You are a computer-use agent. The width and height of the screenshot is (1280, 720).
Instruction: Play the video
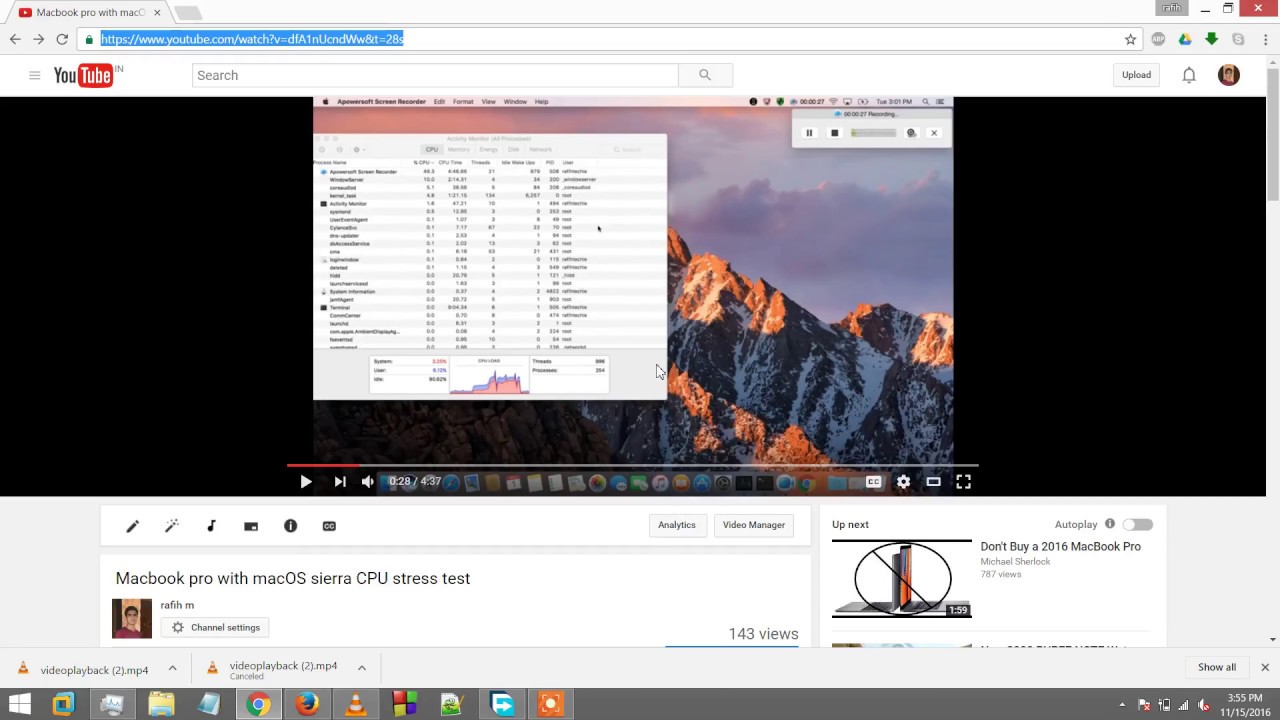(306, 482)
